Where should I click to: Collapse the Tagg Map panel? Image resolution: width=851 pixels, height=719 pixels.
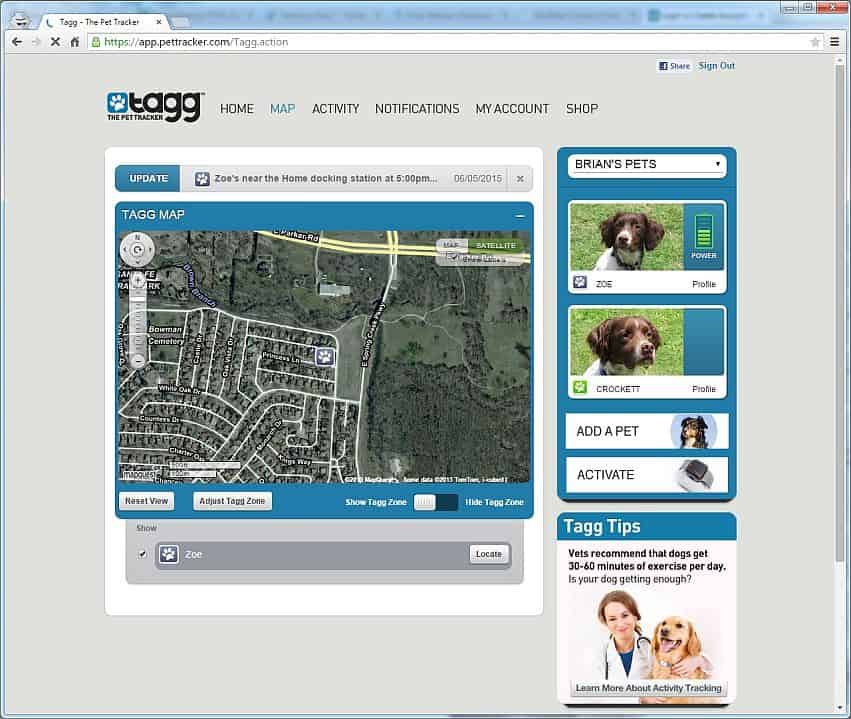coord(520,216)
